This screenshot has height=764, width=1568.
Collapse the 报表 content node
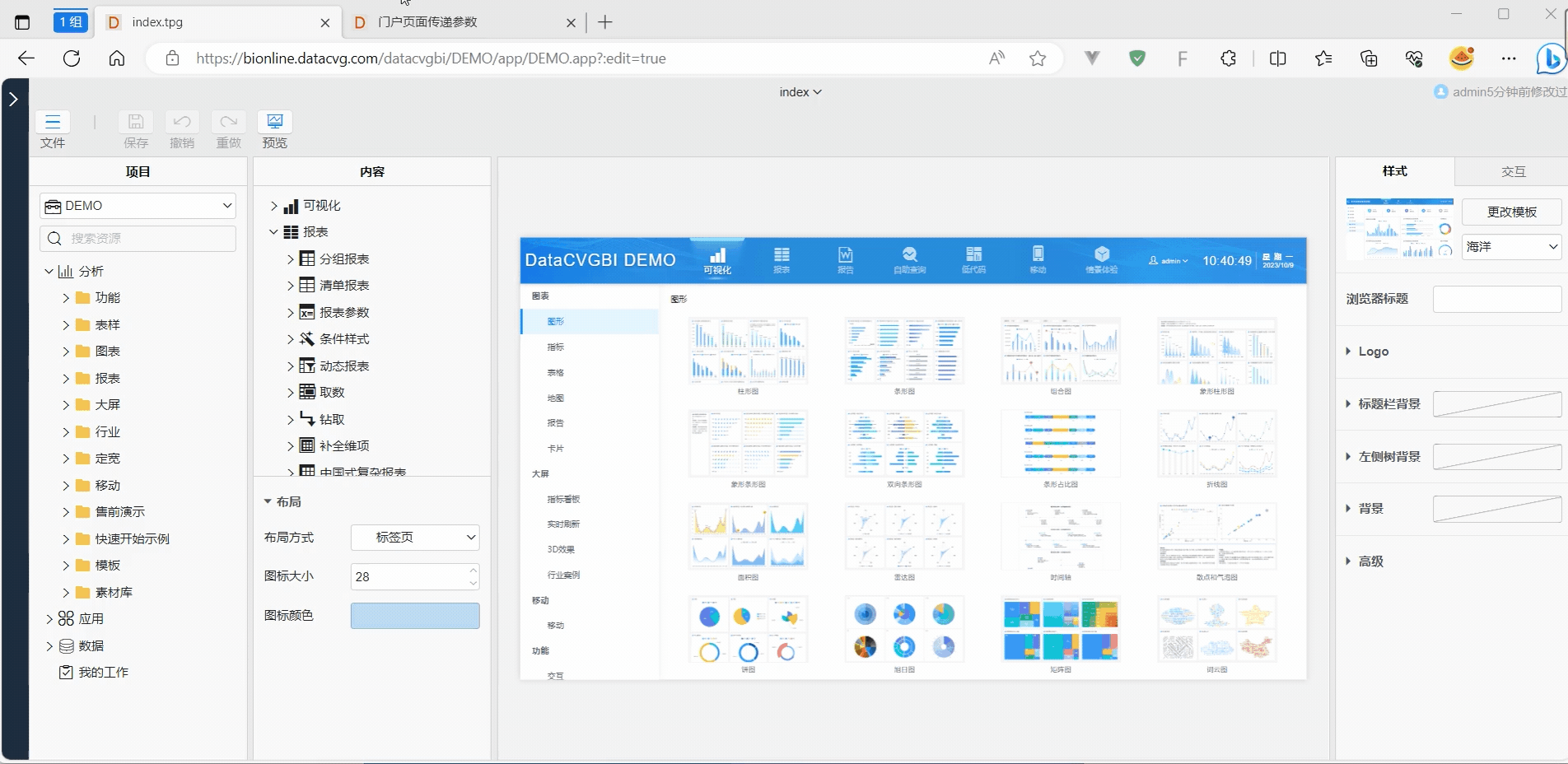[274, 232]
